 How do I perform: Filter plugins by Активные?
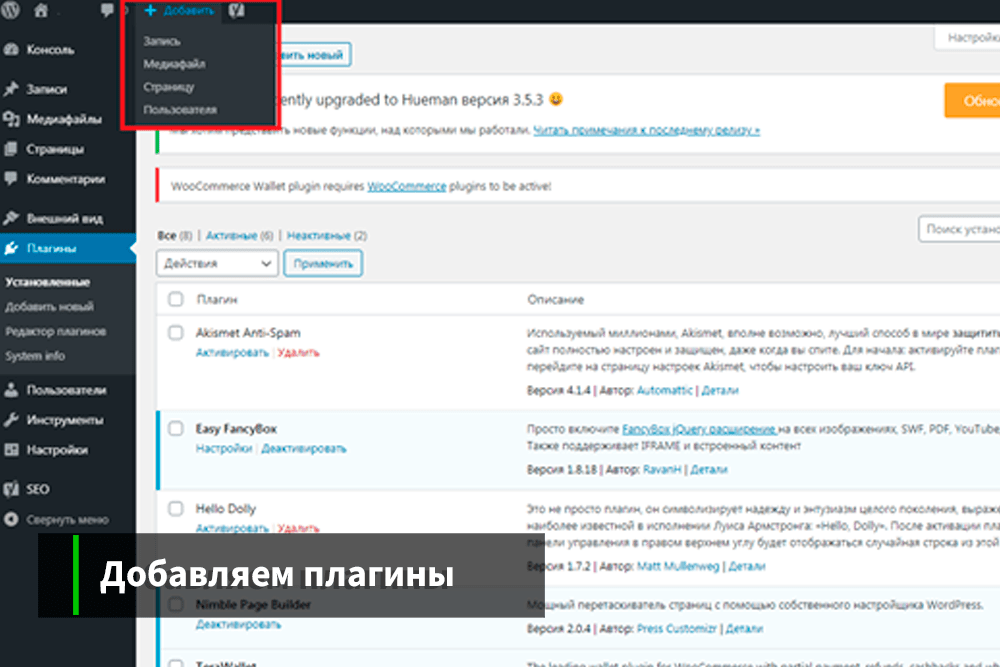tap(231, 236)
